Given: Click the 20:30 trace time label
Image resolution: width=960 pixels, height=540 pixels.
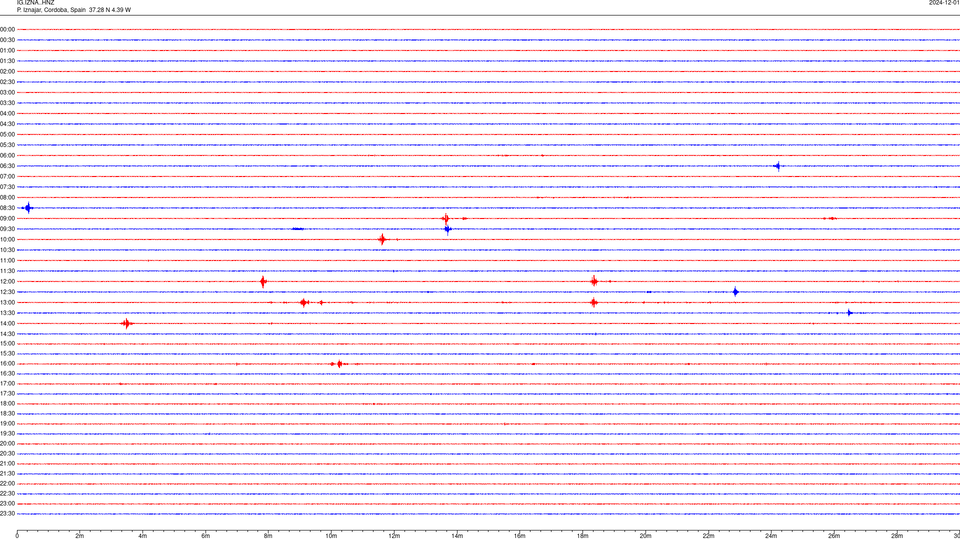Looking at the screenshot, I should [x=7, y=454].
